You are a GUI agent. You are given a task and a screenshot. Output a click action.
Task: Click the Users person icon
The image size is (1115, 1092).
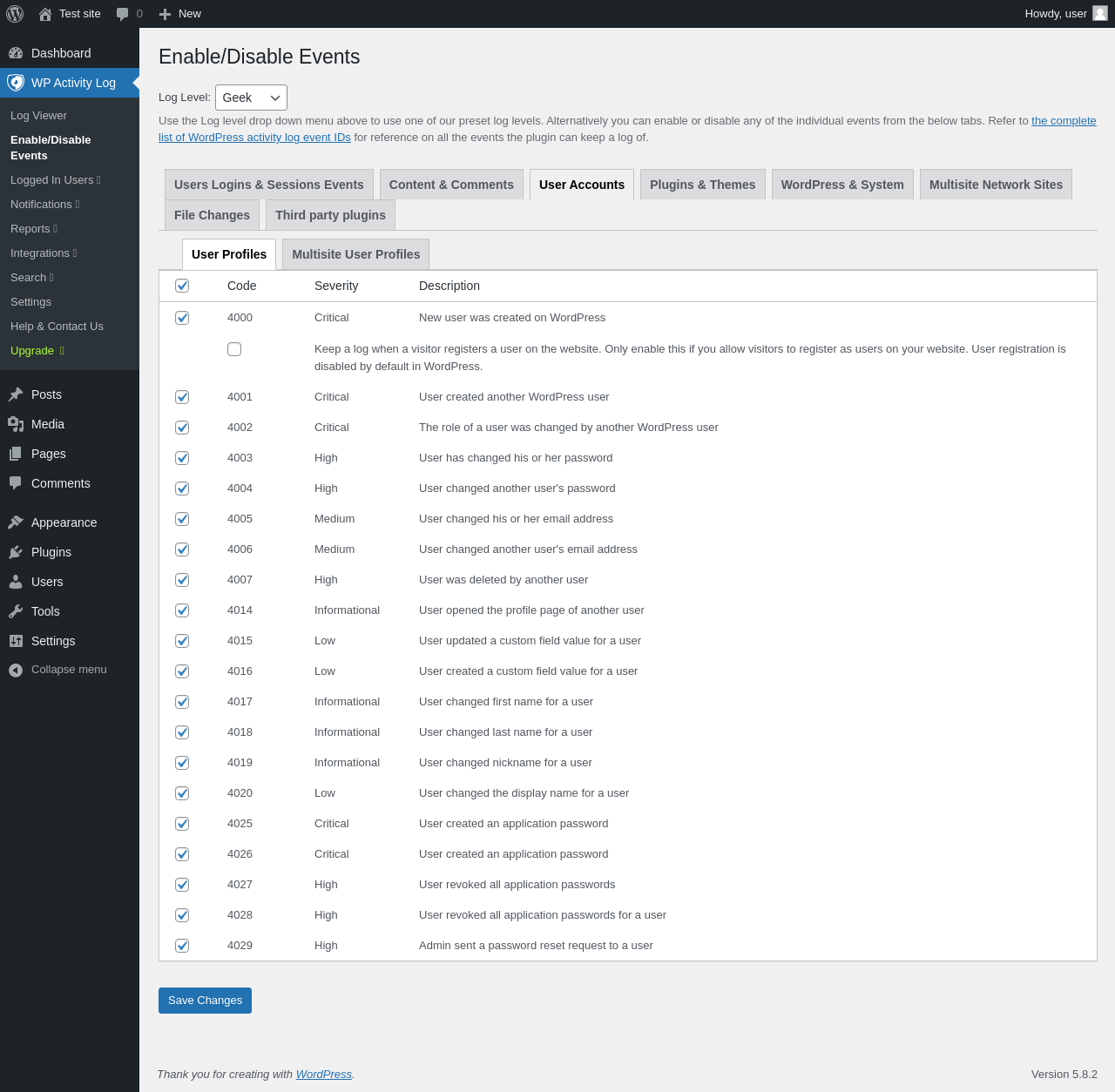(16, 582)
